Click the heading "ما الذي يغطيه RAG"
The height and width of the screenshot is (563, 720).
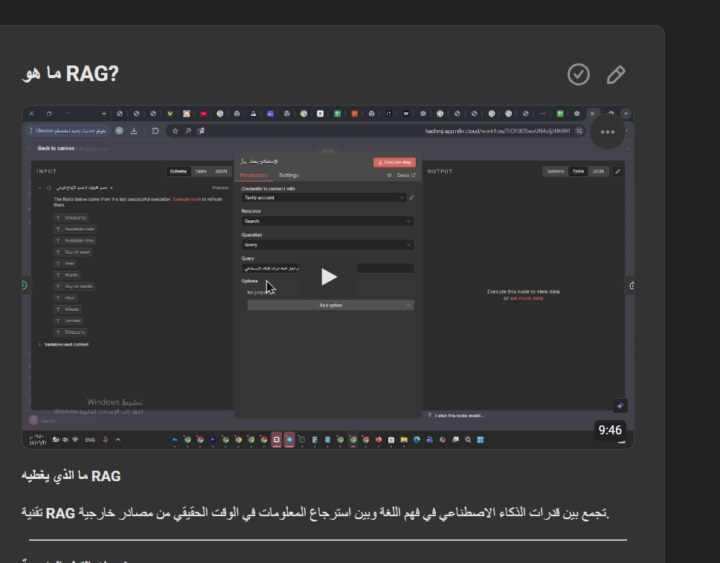pyautogui.click(x=71, y=476)
